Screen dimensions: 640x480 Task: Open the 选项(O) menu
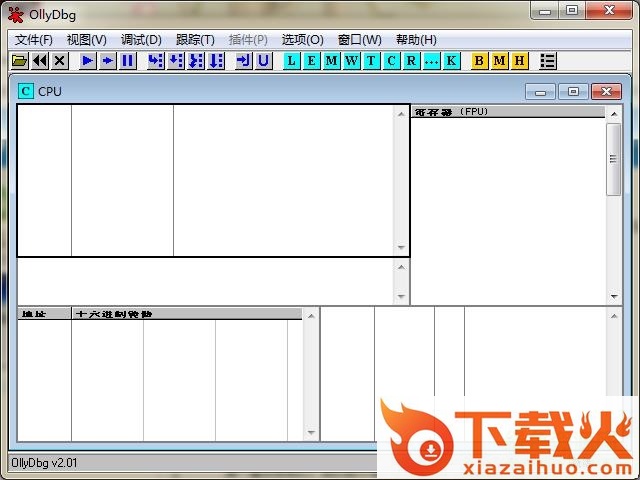pyautogui.click(x=302, y=40)
